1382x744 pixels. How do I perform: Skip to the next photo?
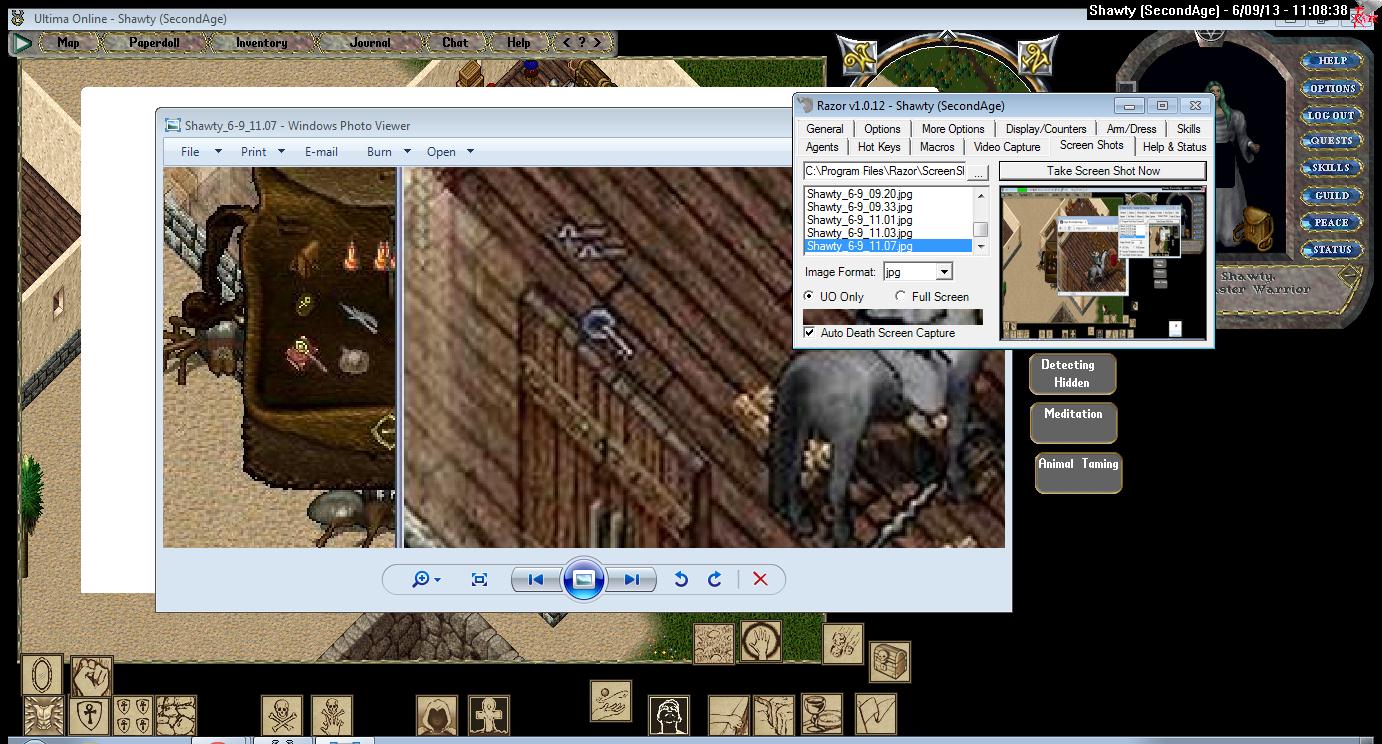point(632,579)
